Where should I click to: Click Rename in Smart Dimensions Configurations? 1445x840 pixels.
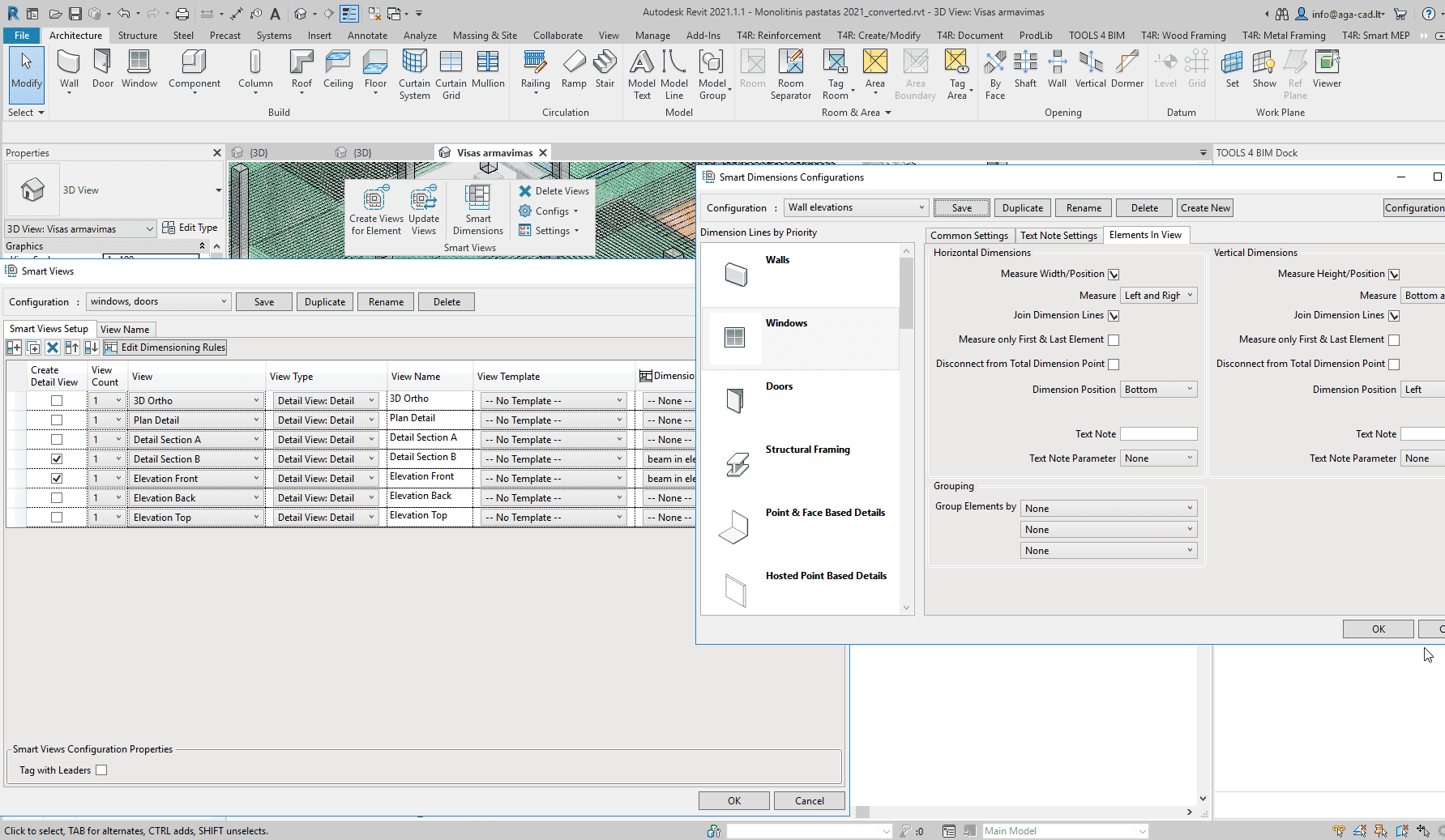1084,208
